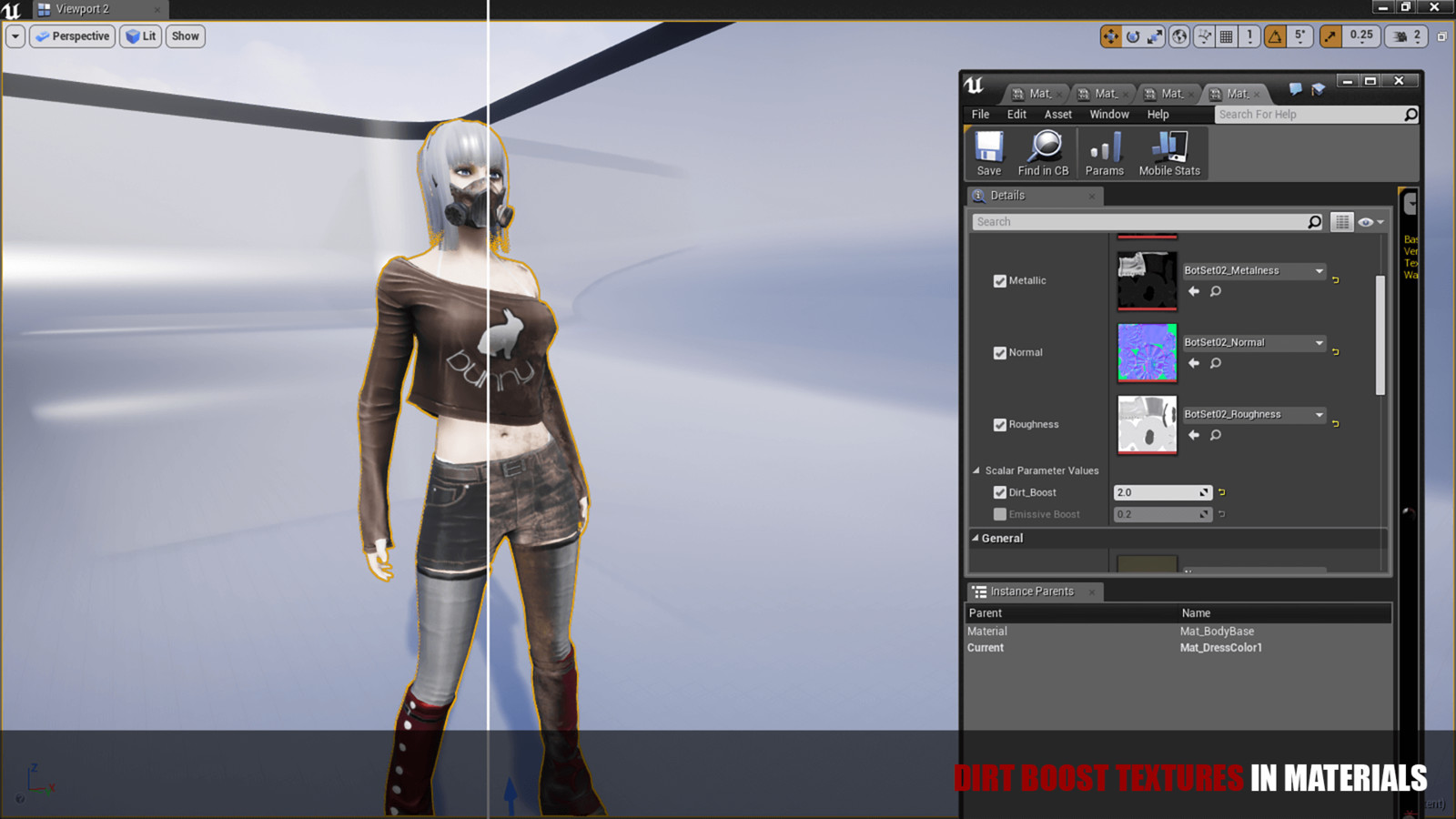The width and height of the screenshot is (1456, 819).
Task: Open the Edit menu
Action: 1016,115
